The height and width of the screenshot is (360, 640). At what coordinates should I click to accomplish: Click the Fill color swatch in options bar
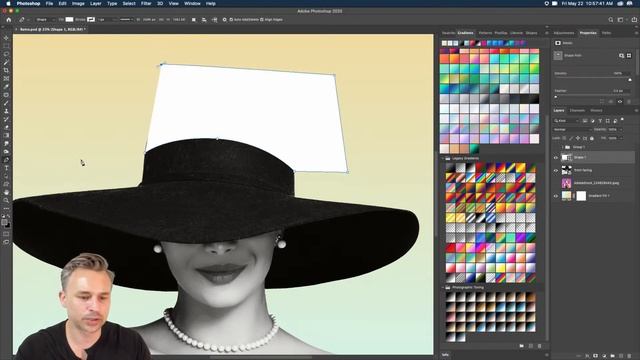pos(69,20)
